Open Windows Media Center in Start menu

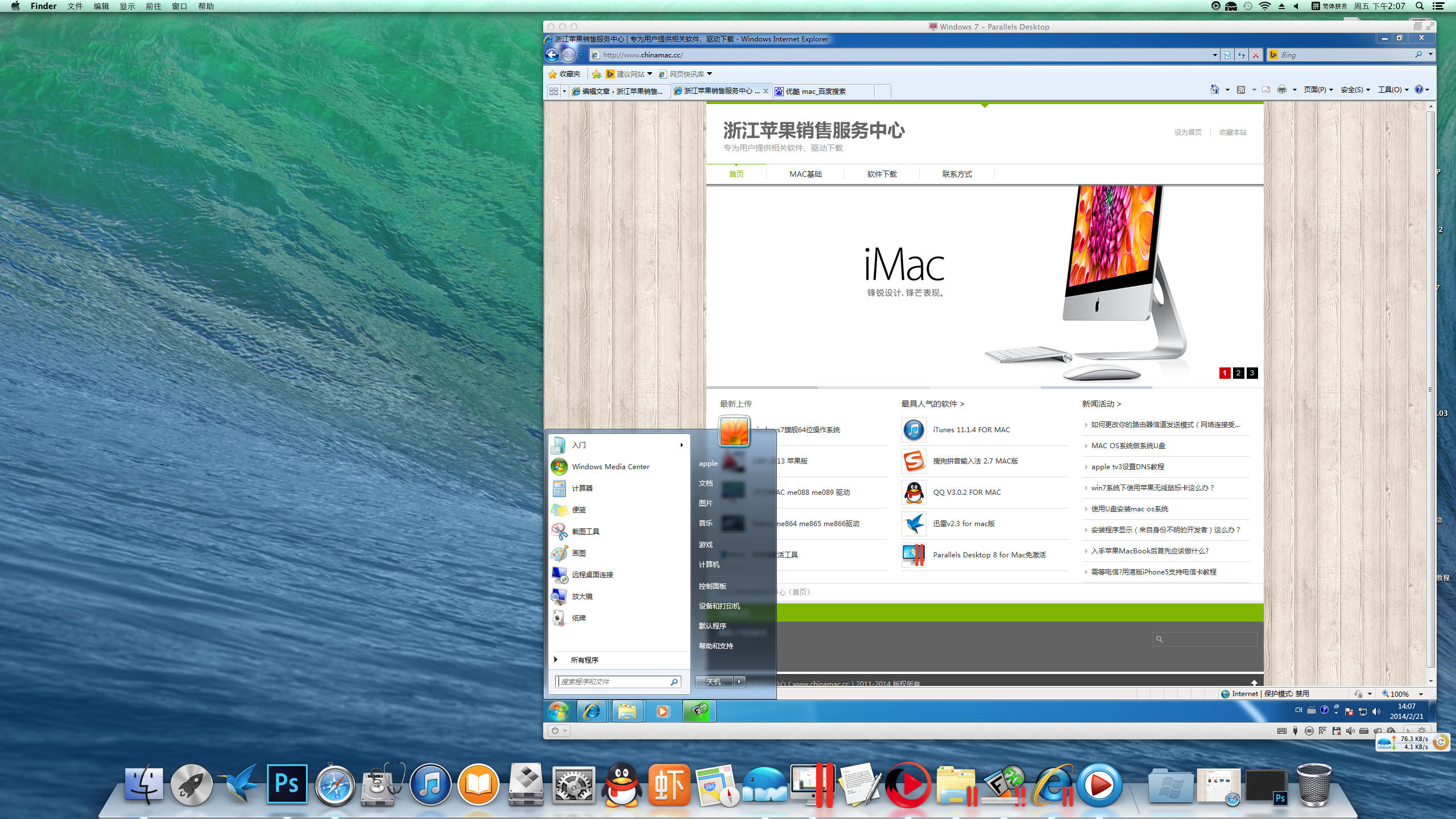pos(610,466)
